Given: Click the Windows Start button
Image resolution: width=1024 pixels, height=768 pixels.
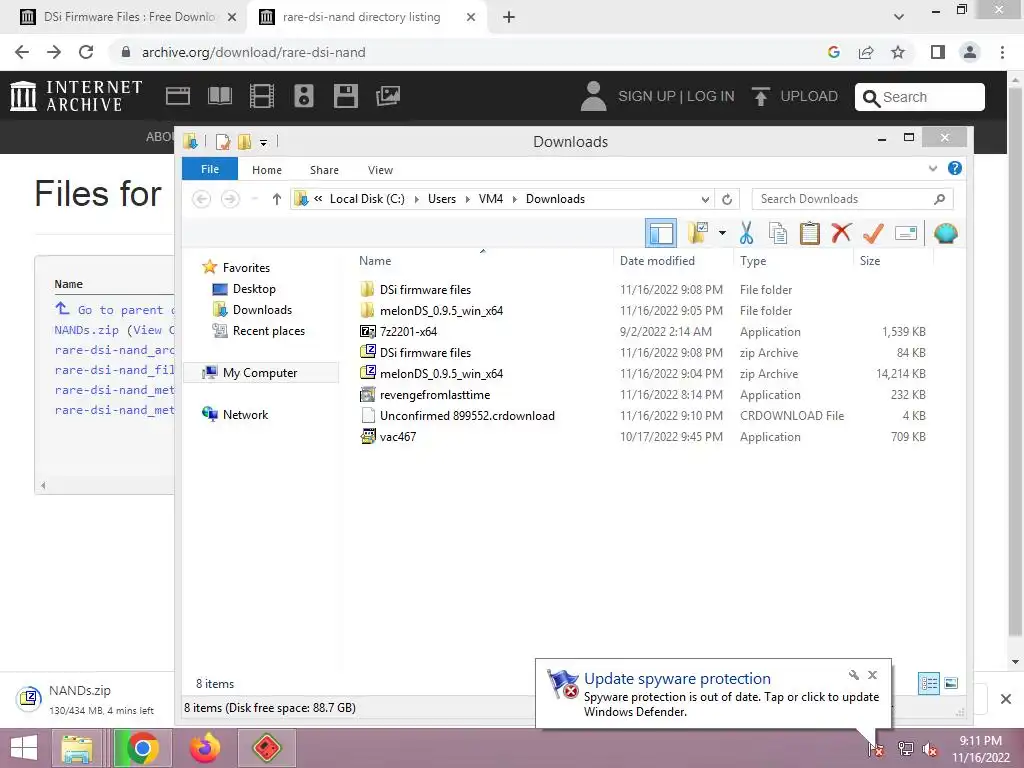Looking at the screenshot, I should 24,748.
